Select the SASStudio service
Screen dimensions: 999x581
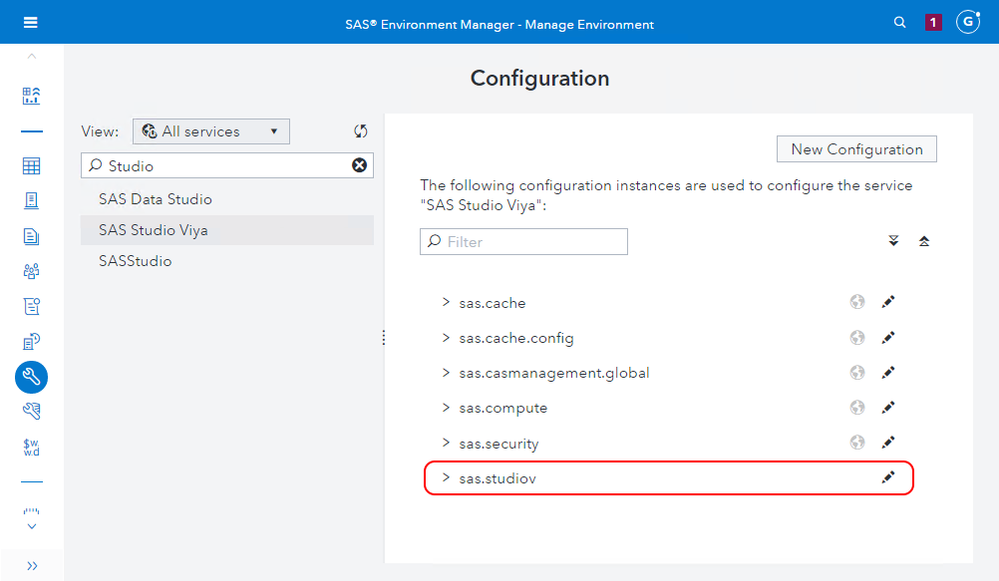135,261
